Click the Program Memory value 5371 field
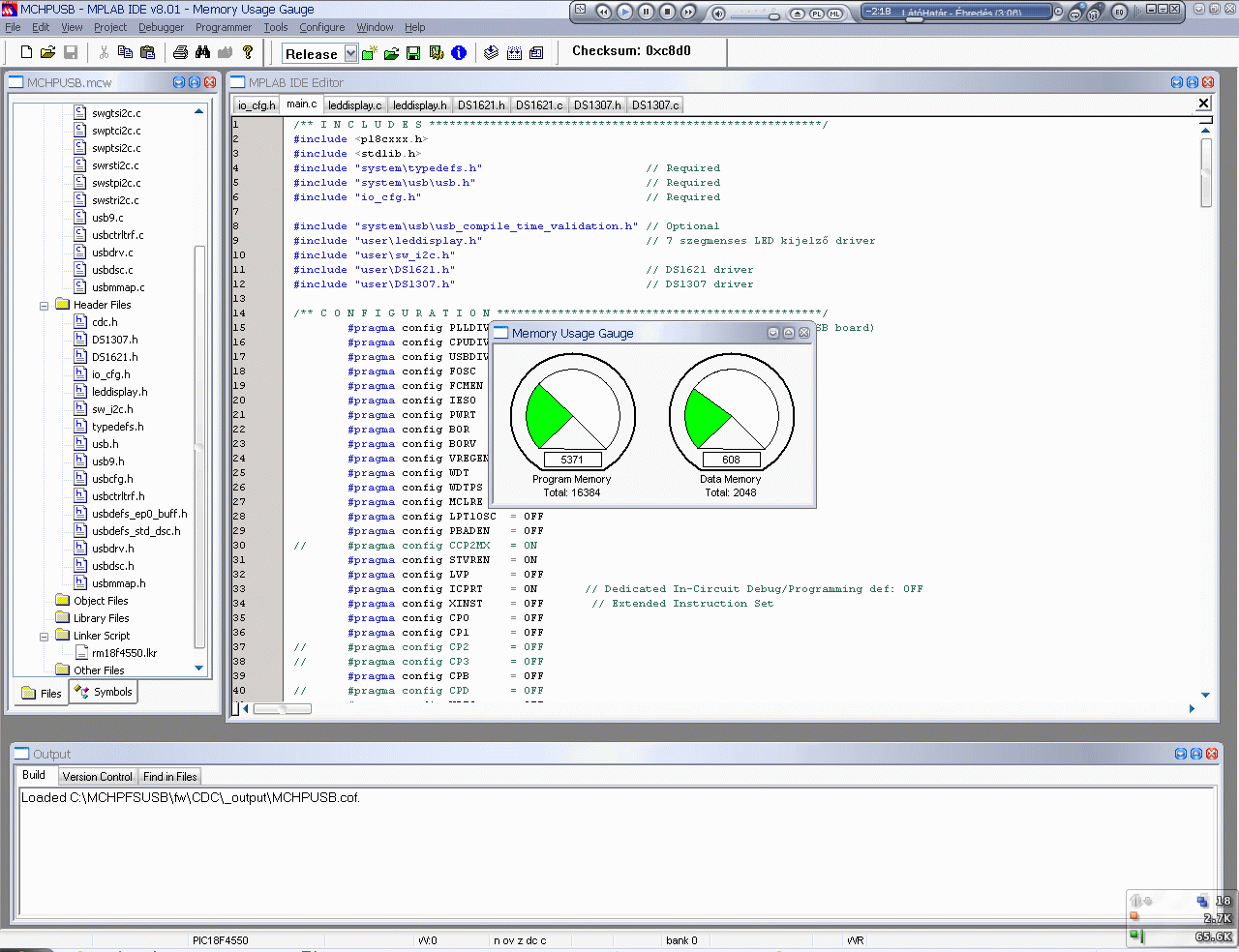The height and width of the screenshot is (952, 1239). pyautogui.click(x=572, y=460)
